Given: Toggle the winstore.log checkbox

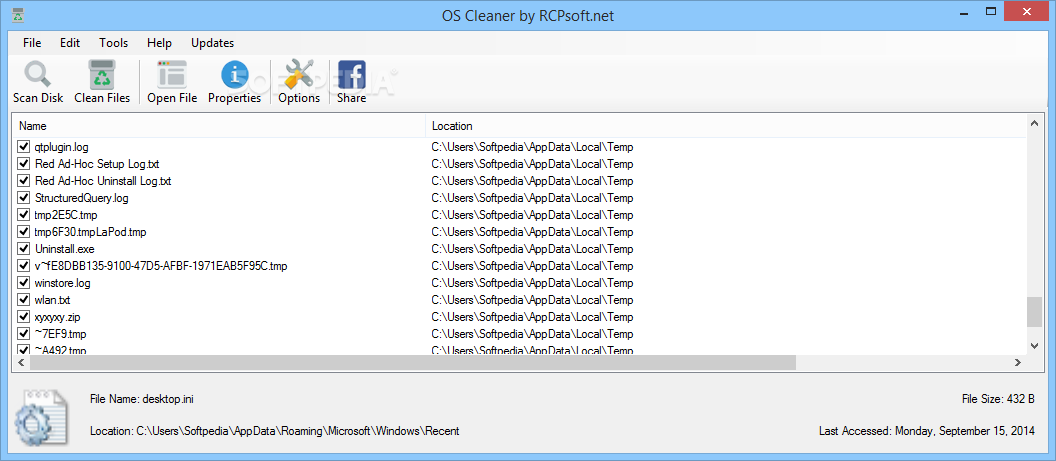Looking at the screenshot, I should pos(24,283).
